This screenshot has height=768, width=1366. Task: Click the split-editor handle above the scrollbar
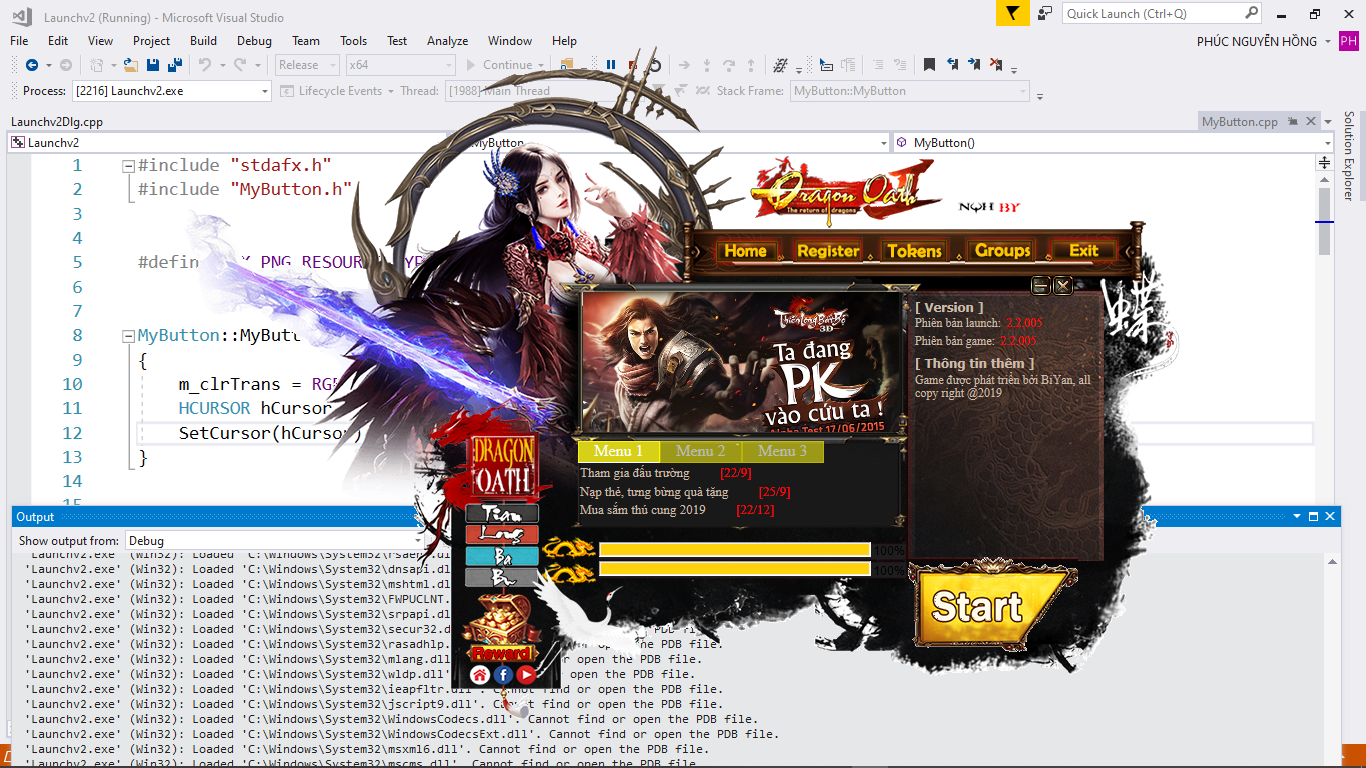[x=1325, y=162]
